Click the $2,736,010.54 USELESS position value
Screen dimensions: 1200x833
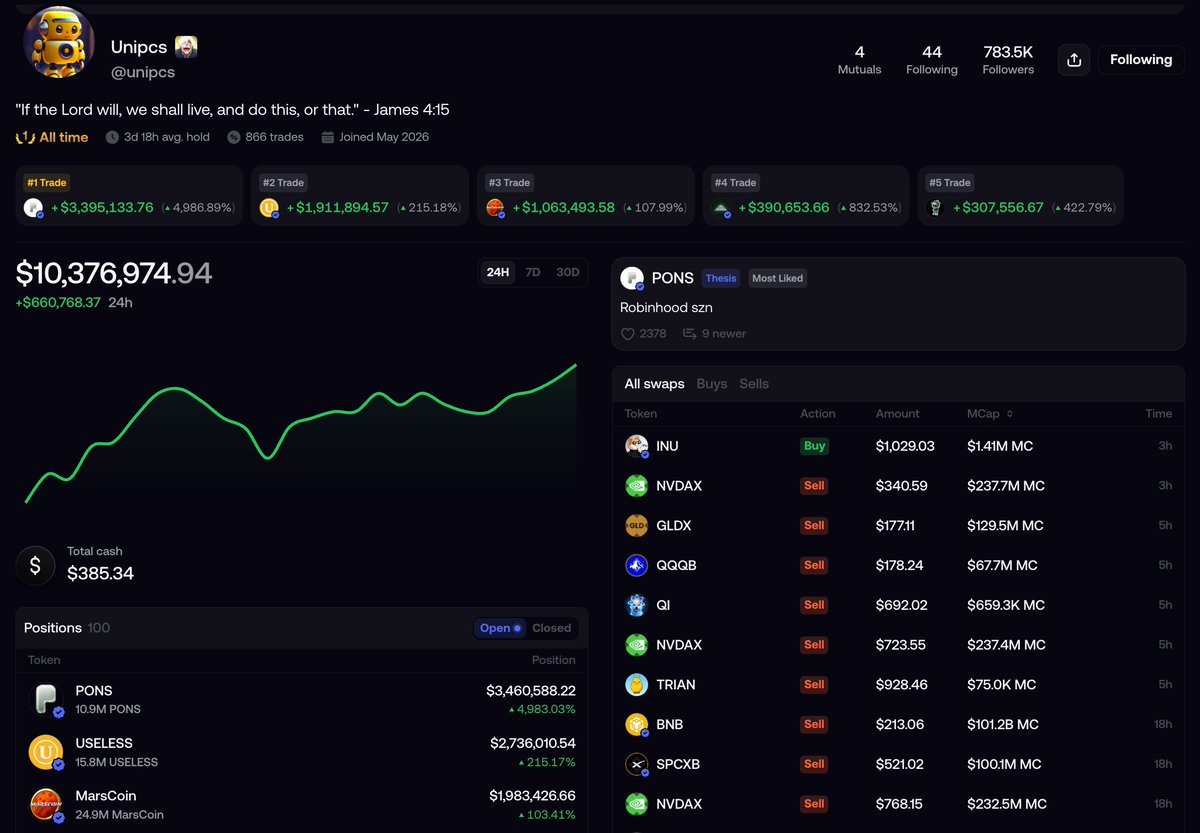pyautogui.click(x=531, y=743)
